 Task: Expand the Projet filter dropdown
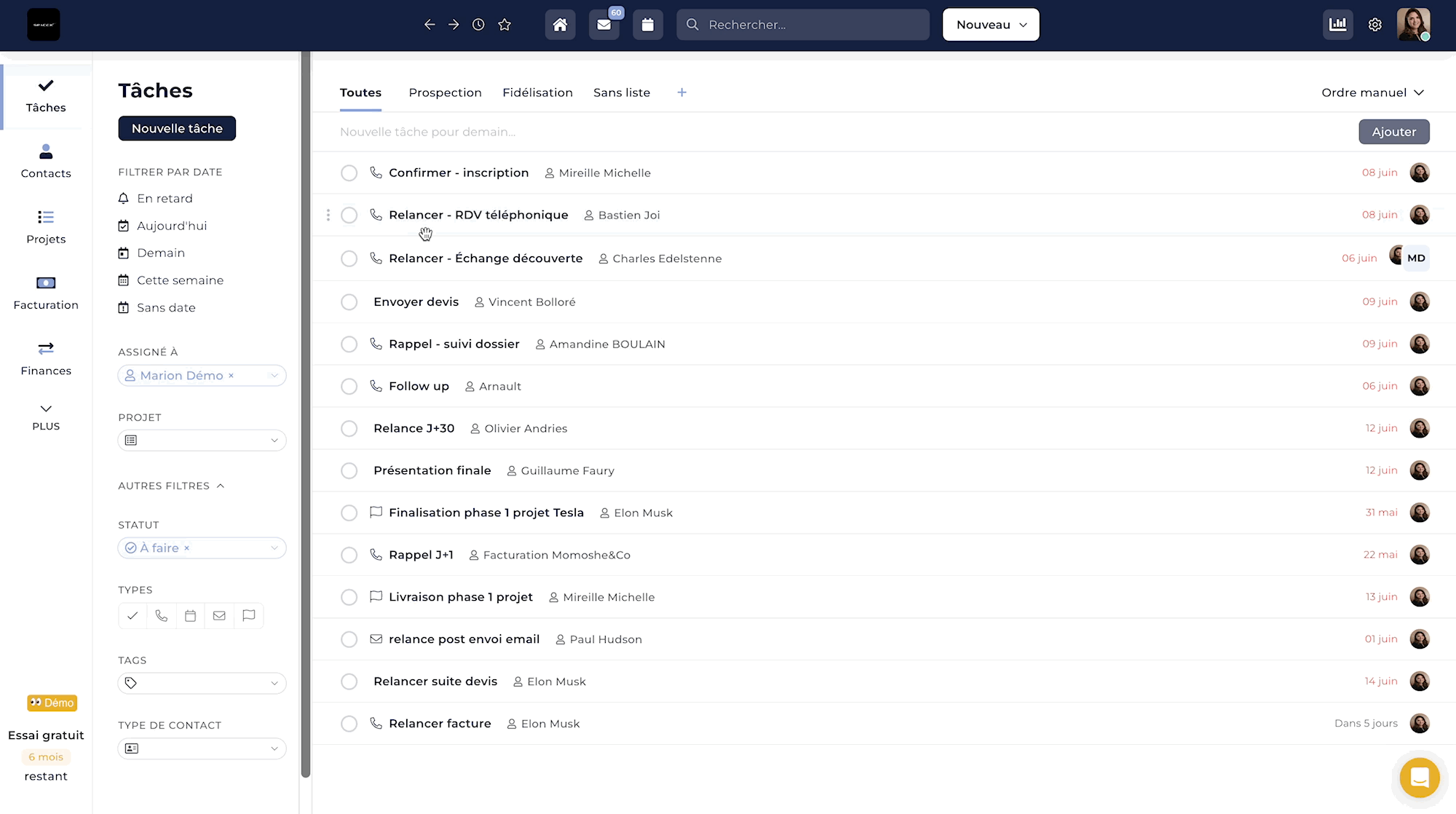pos(202,440)
